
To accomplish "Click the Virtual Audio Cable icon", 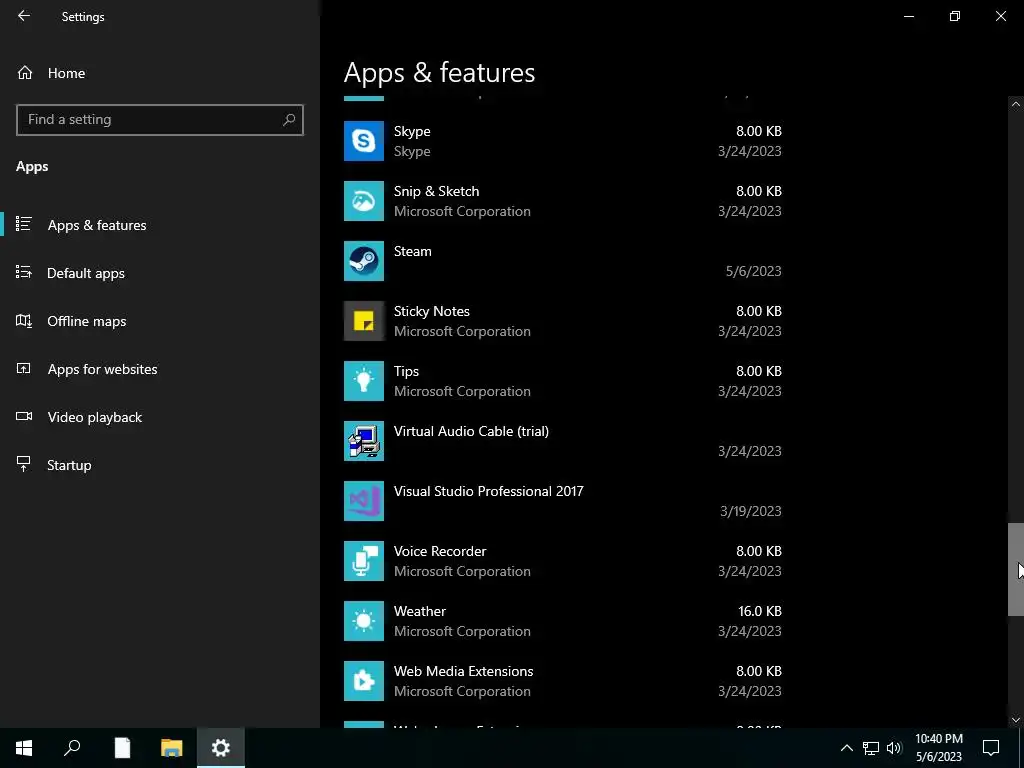I will (364, 441).
